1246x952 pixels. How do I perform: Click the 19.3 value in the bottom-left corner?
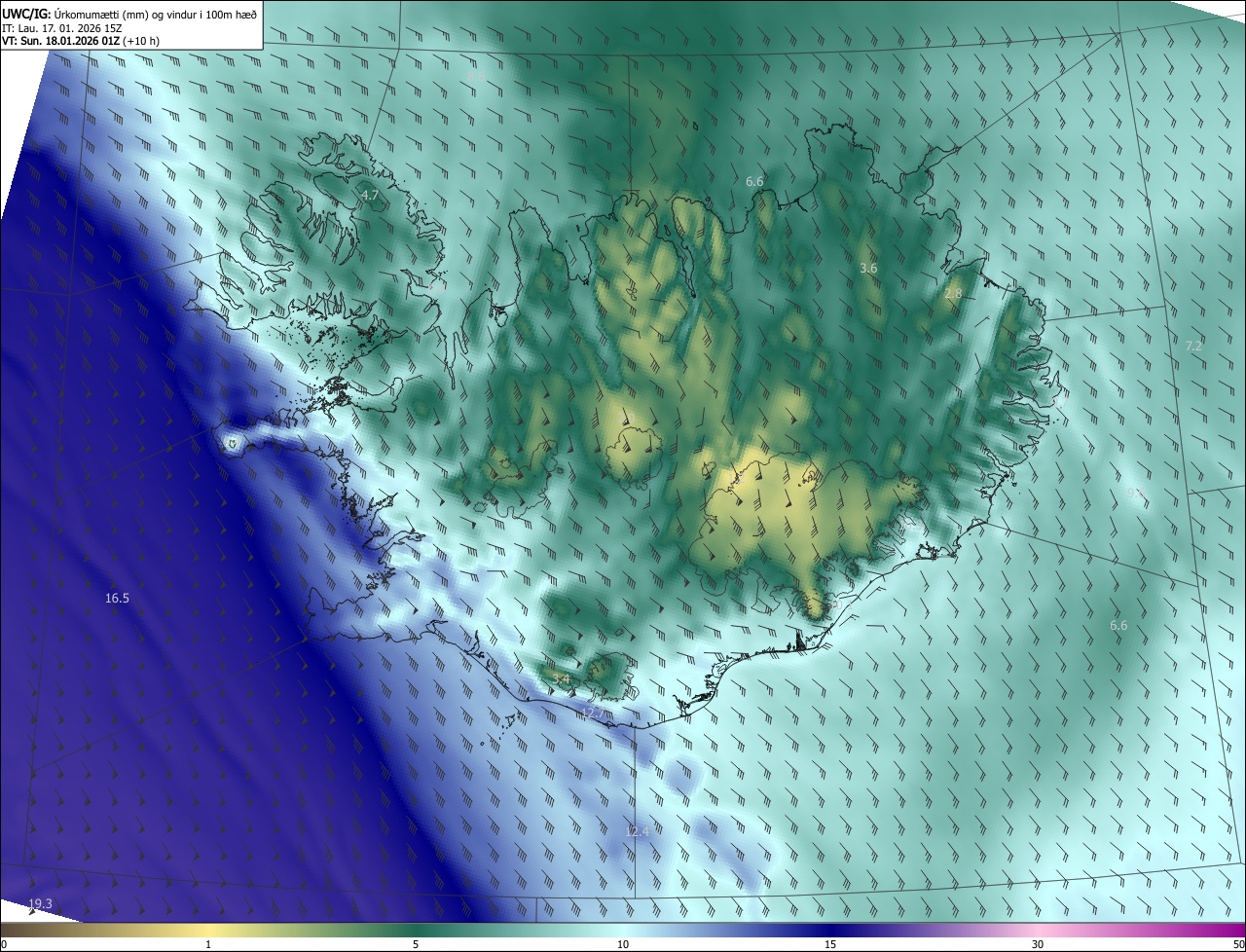tap(41, 904)
